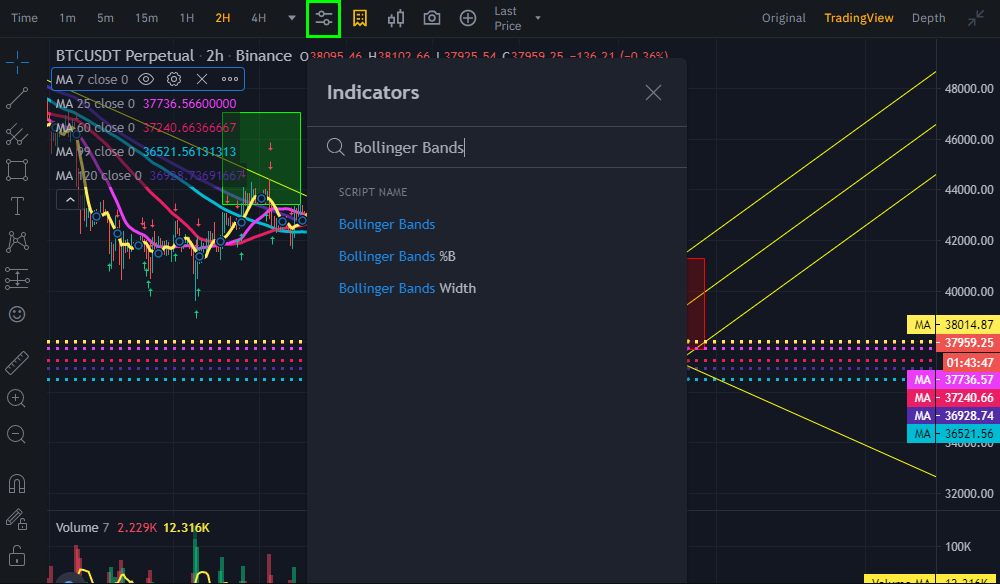This screenshot has height=584, width=1000.
Task: Click the magenta MA 37736.57 price label
Action: [953, 380]
